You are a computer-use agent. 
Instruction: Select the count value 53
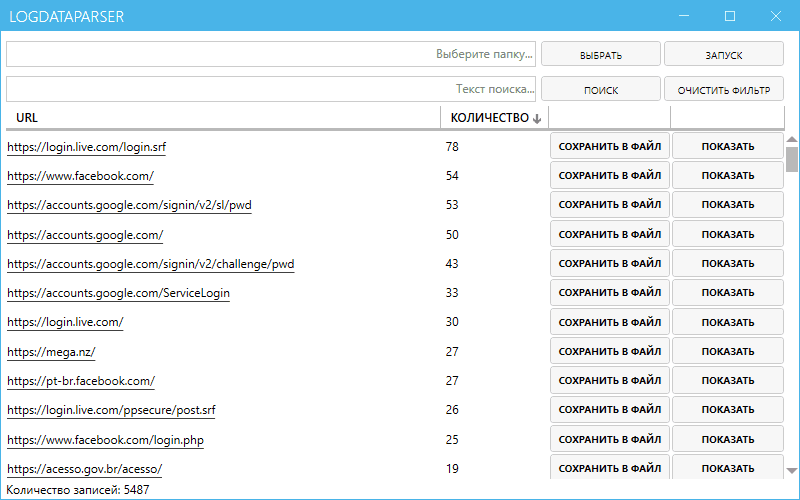452,205
